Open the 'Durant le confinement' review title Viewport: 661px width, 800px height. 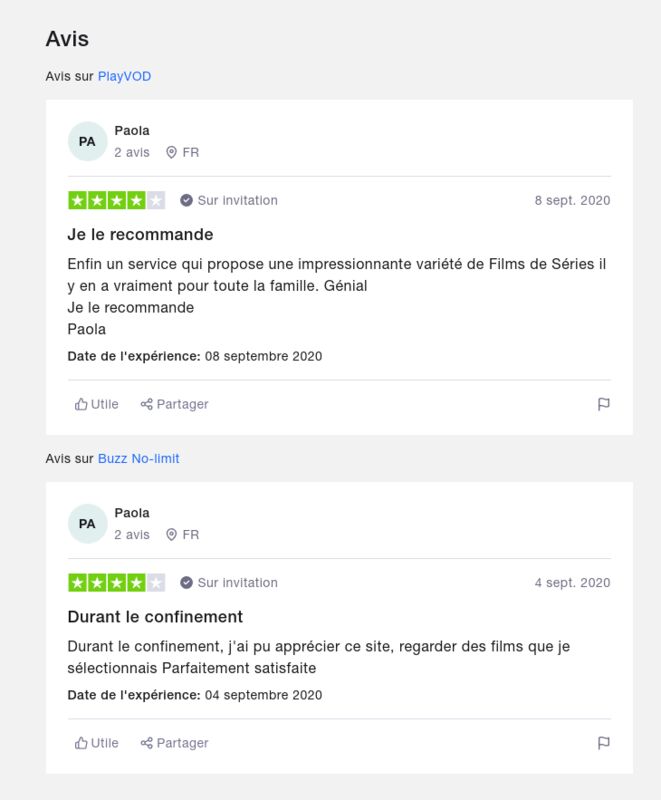tap(155, 616)
